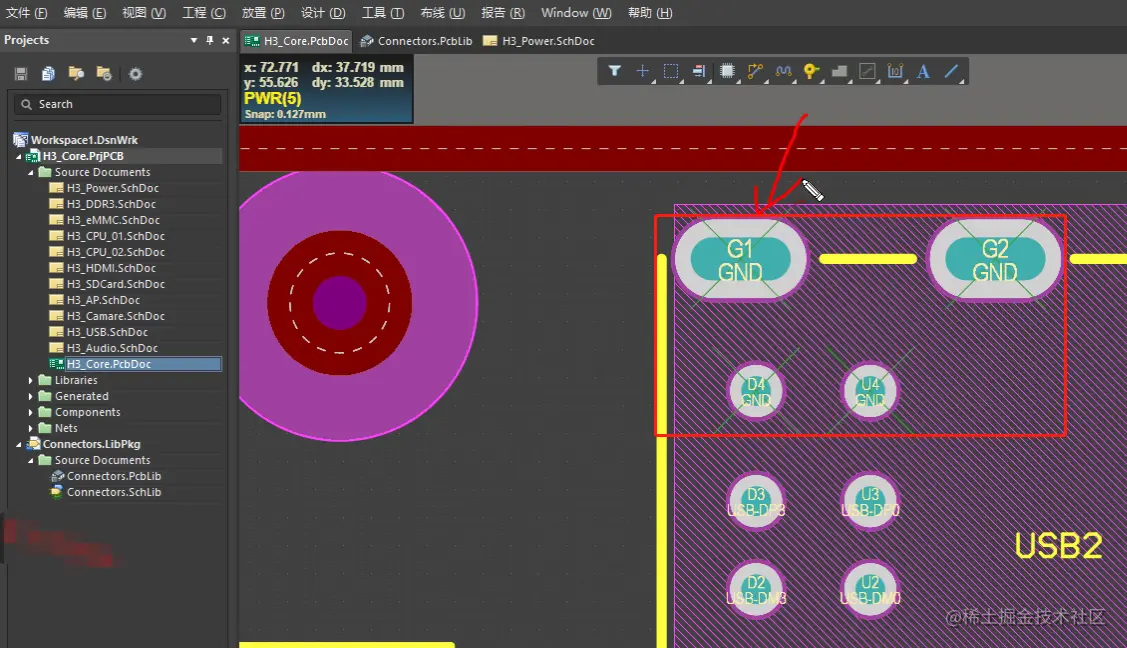Viewport: 1127px width, 648px height.
Task: Open H3_Audio.SchDoc in the tree
Action: tap(112, 348)
